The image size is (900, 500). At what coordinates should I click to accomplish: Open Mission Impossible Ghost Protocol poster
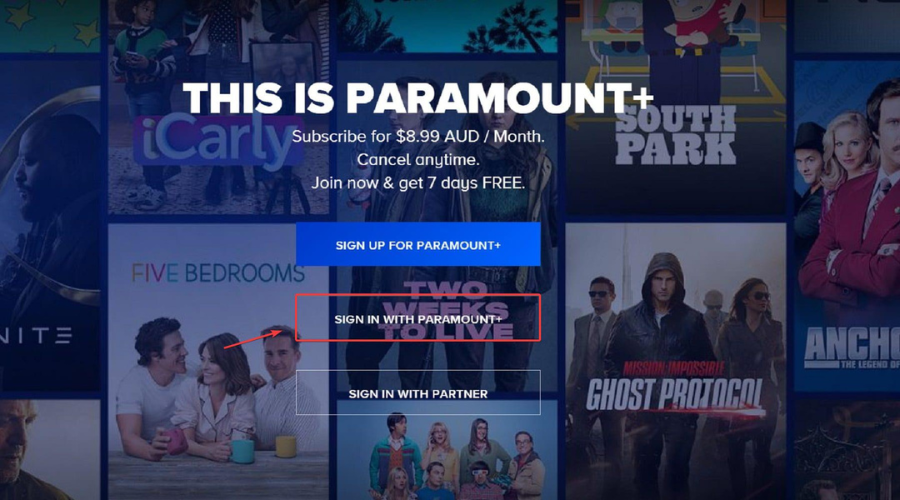676,362
